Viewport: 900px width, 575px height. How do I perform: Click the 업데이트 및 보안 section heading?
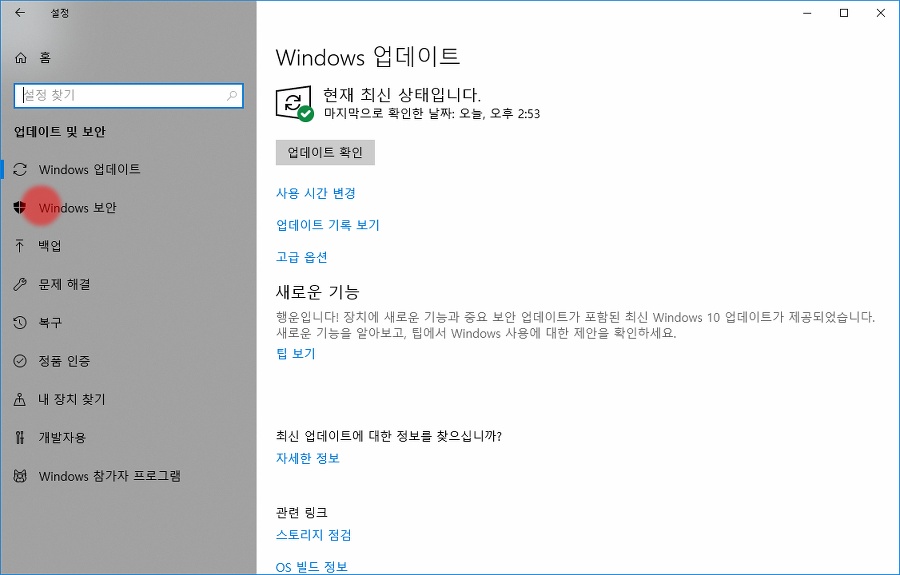pyautogui.click(x=60, y=131)
